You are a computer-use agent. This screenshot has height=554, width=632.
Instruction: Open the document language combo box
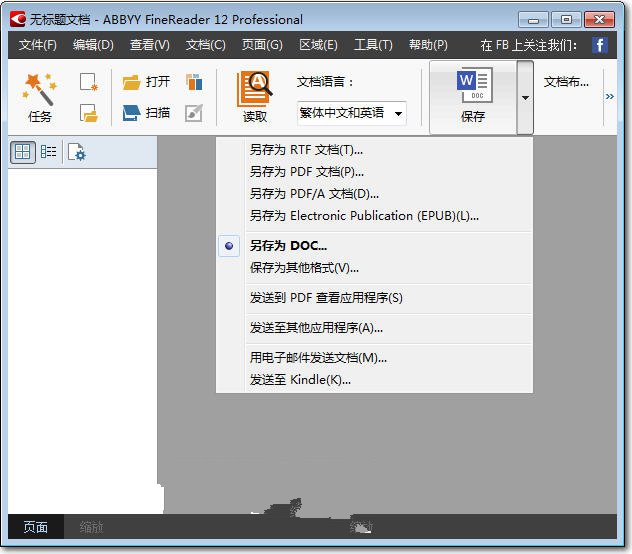pos(352,113)
